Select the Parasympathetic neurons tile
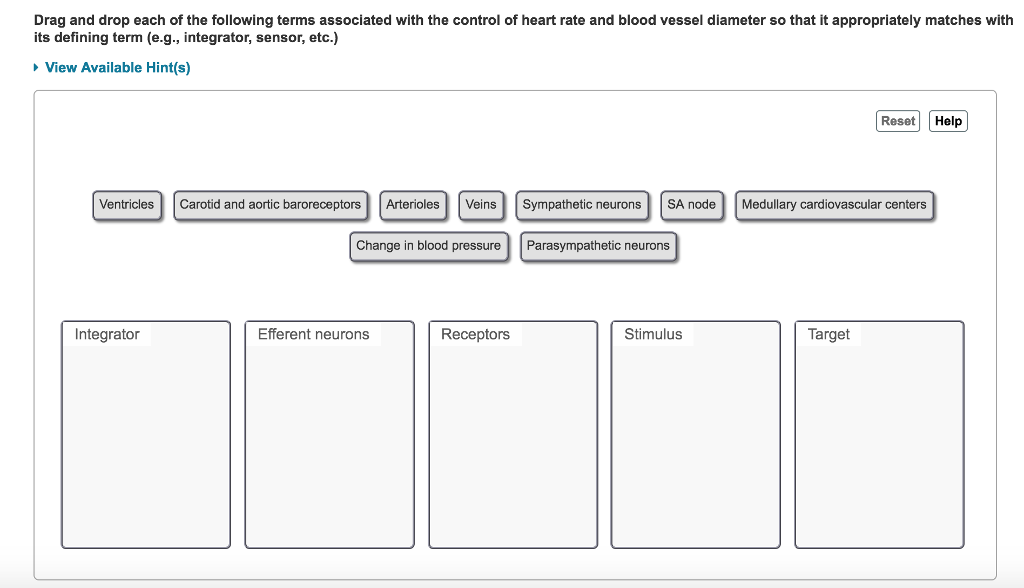The height and width of the screenshot is (588, 1024). coord(598,246)
